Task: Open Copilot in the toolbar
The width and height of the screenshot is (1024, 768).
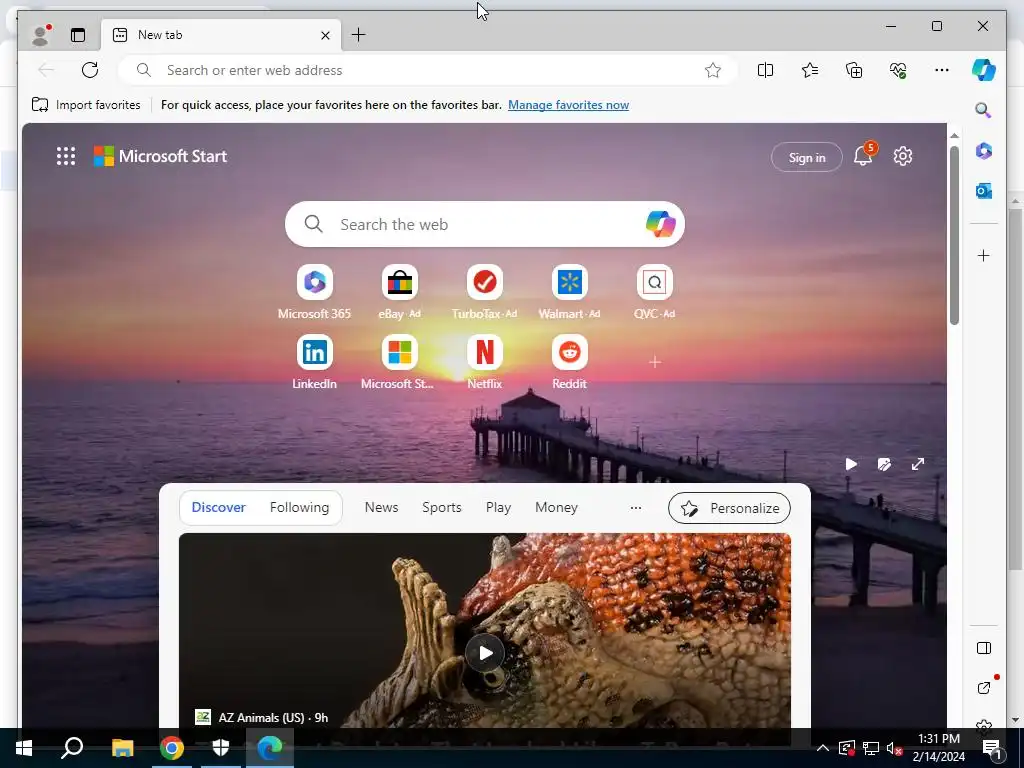Action: 984,70
